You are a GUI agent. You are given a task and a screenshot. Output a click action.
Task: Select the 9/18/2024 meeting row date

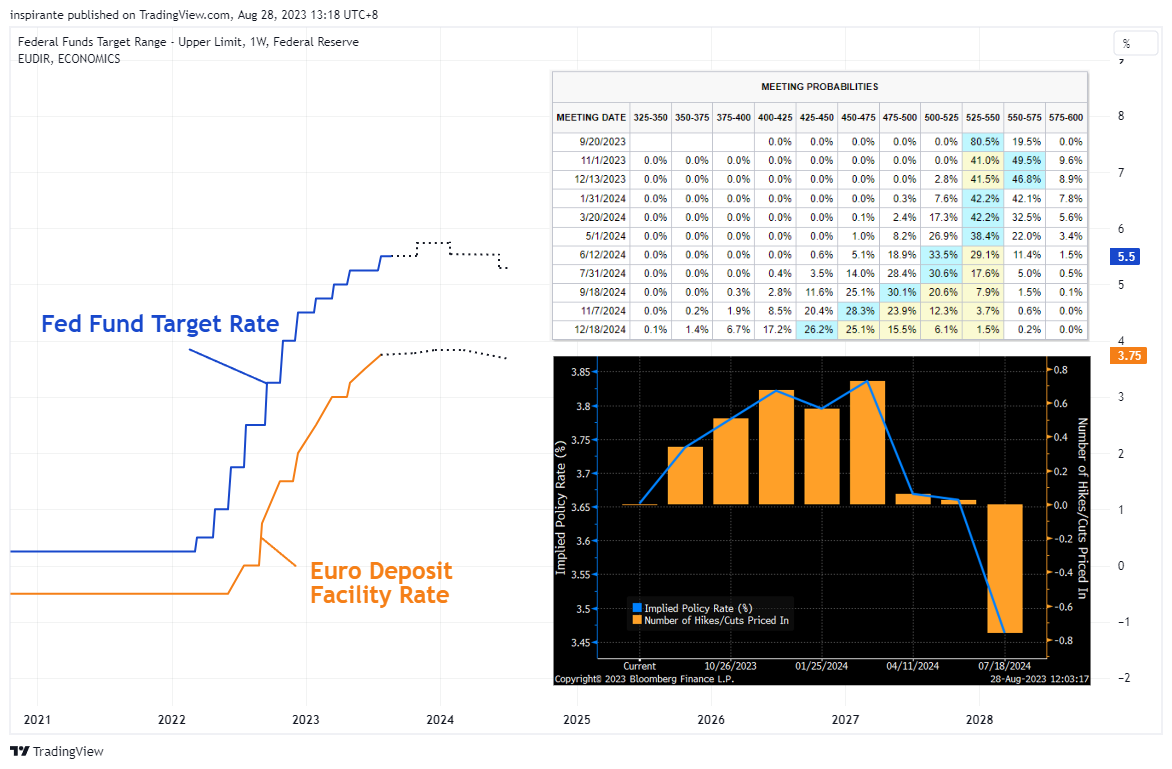[x=602, y=291]
